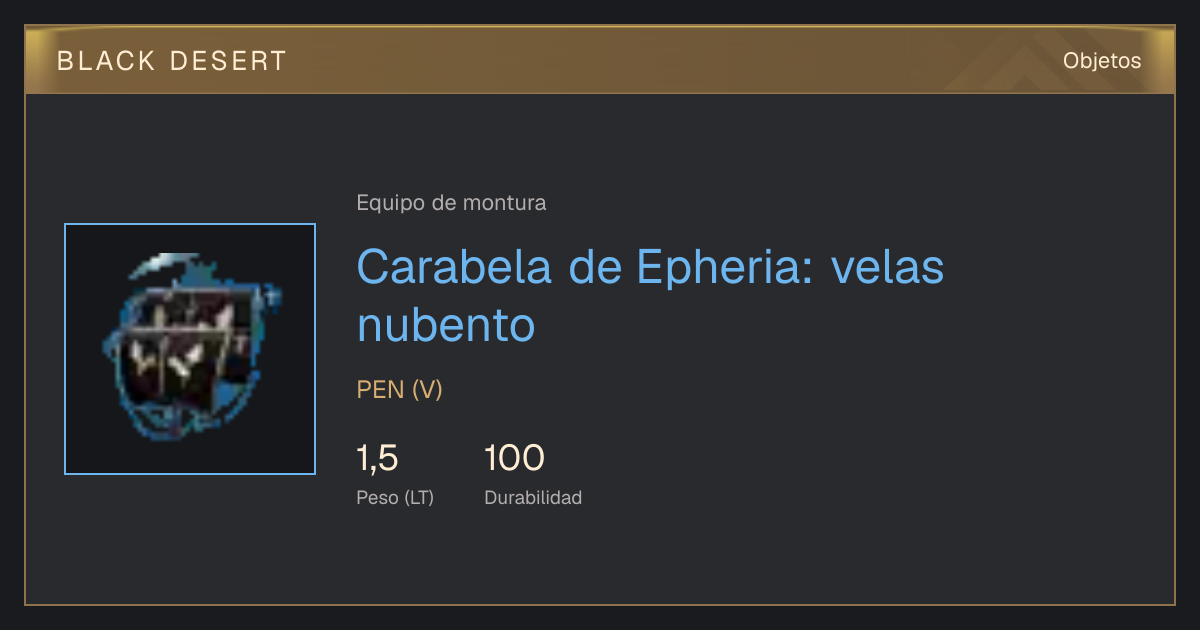Click the 100 durability value
1200x630 pixels.
[514, 458]
